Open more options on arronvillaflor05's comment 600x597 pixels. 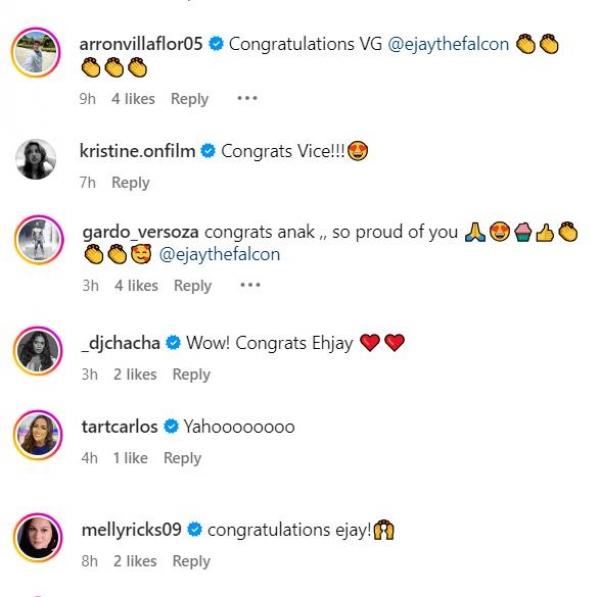tap(247, 99)
